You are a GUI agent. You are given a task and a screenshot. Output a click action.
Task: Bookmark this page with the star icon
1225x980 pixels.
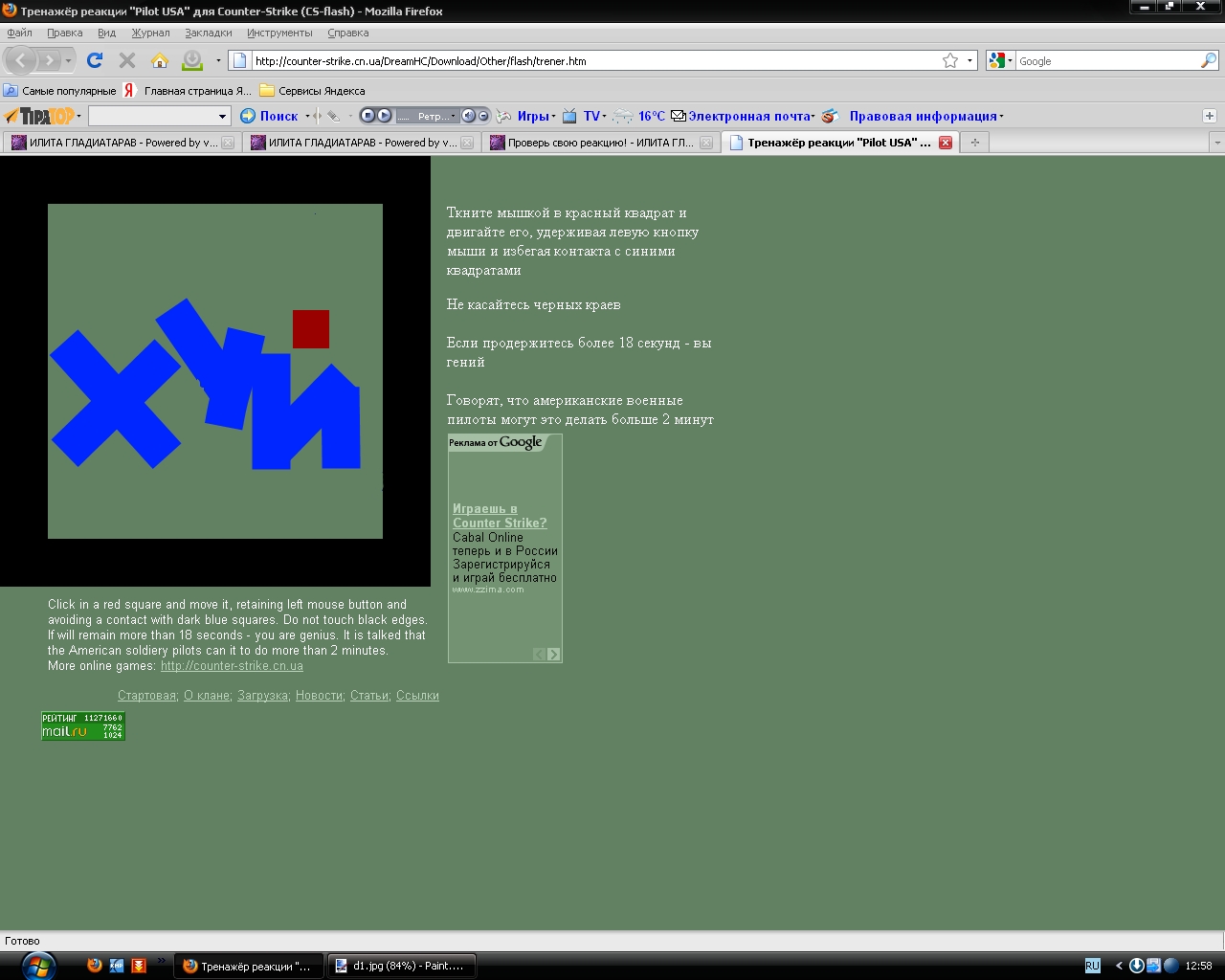tap(950, 60)
